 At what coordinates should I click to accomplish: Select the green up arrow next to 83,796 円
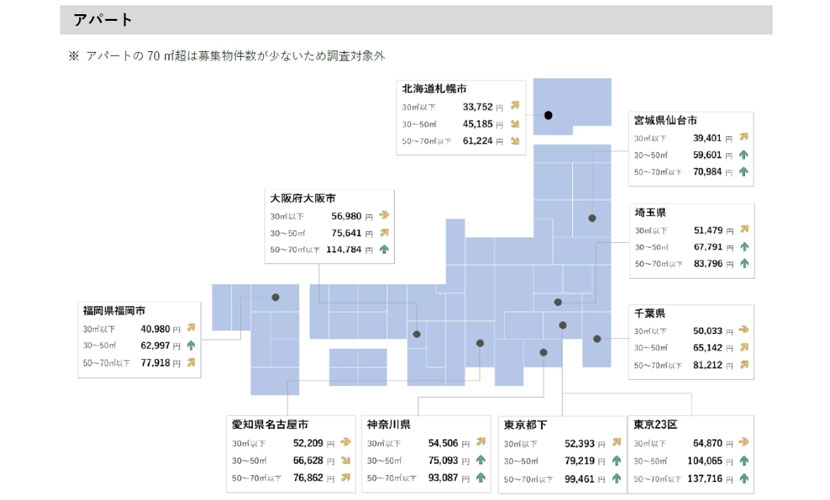[x=745, y=263]
